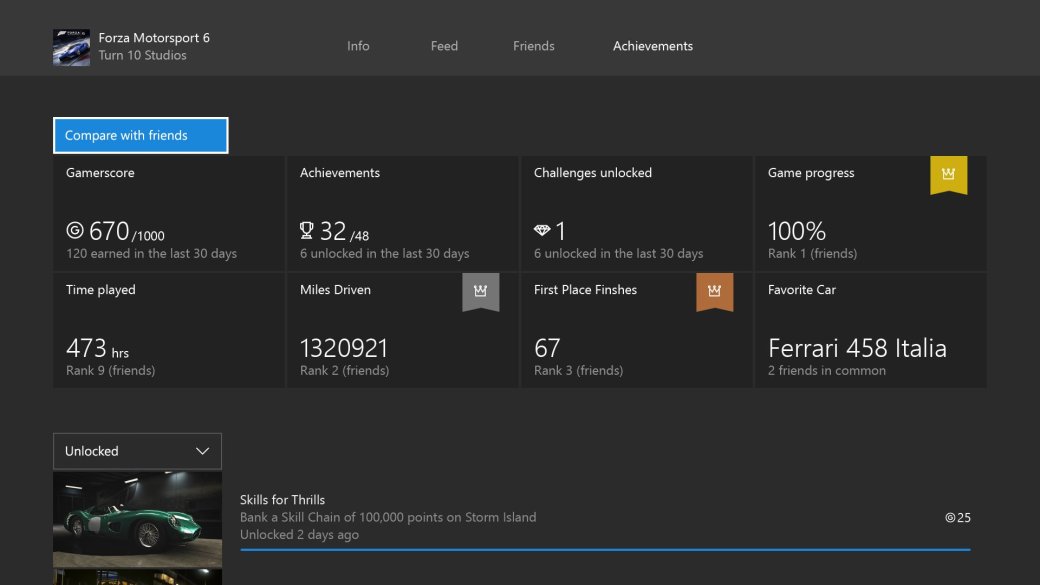The height and width of the screenshot is (585, 1040).
Task: Click the Forza Motorsport 6 title text
Action: (x=154, y=38)
